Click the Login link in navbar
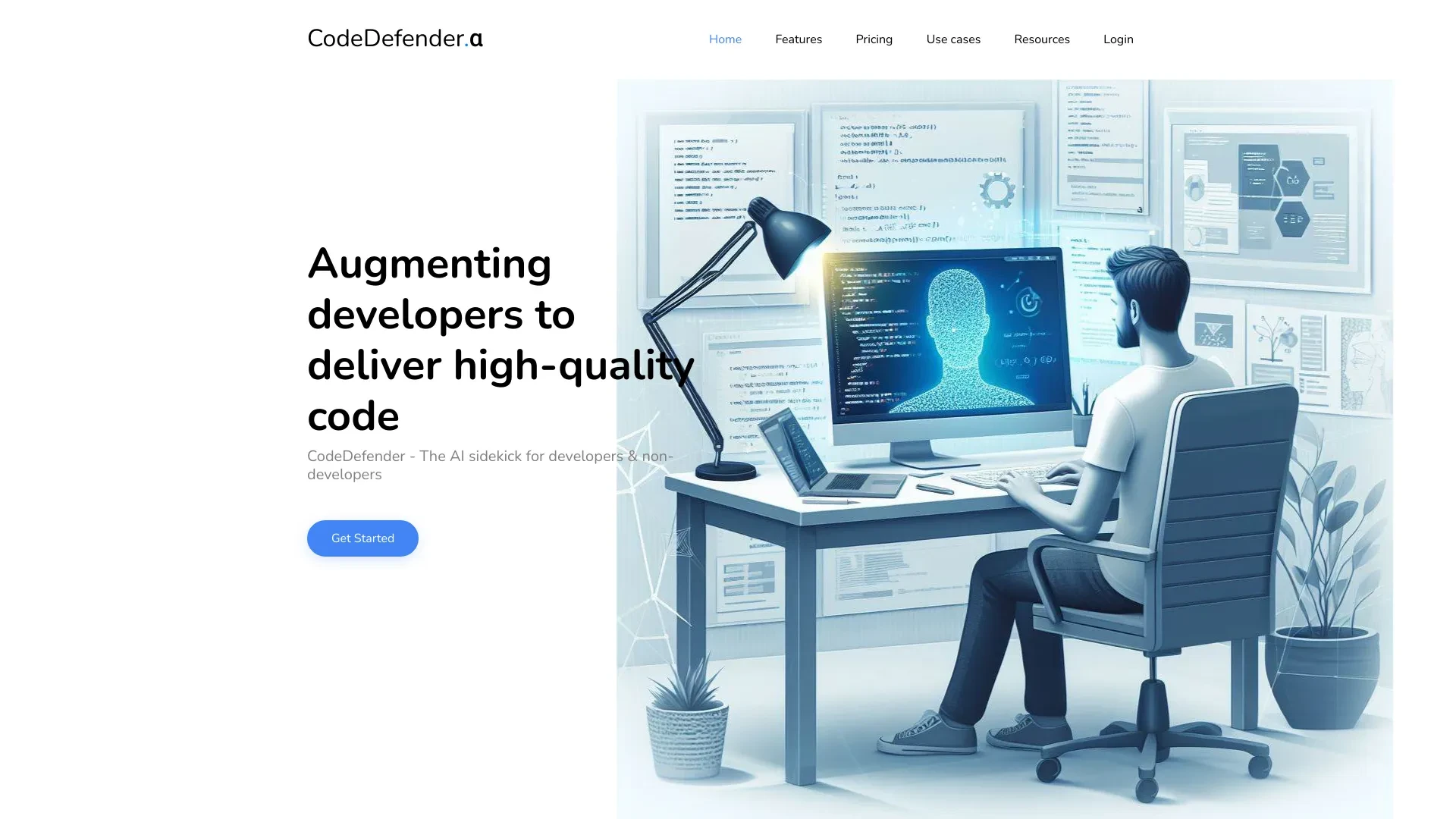The image size is (1456, 819). coord(1117,39)
